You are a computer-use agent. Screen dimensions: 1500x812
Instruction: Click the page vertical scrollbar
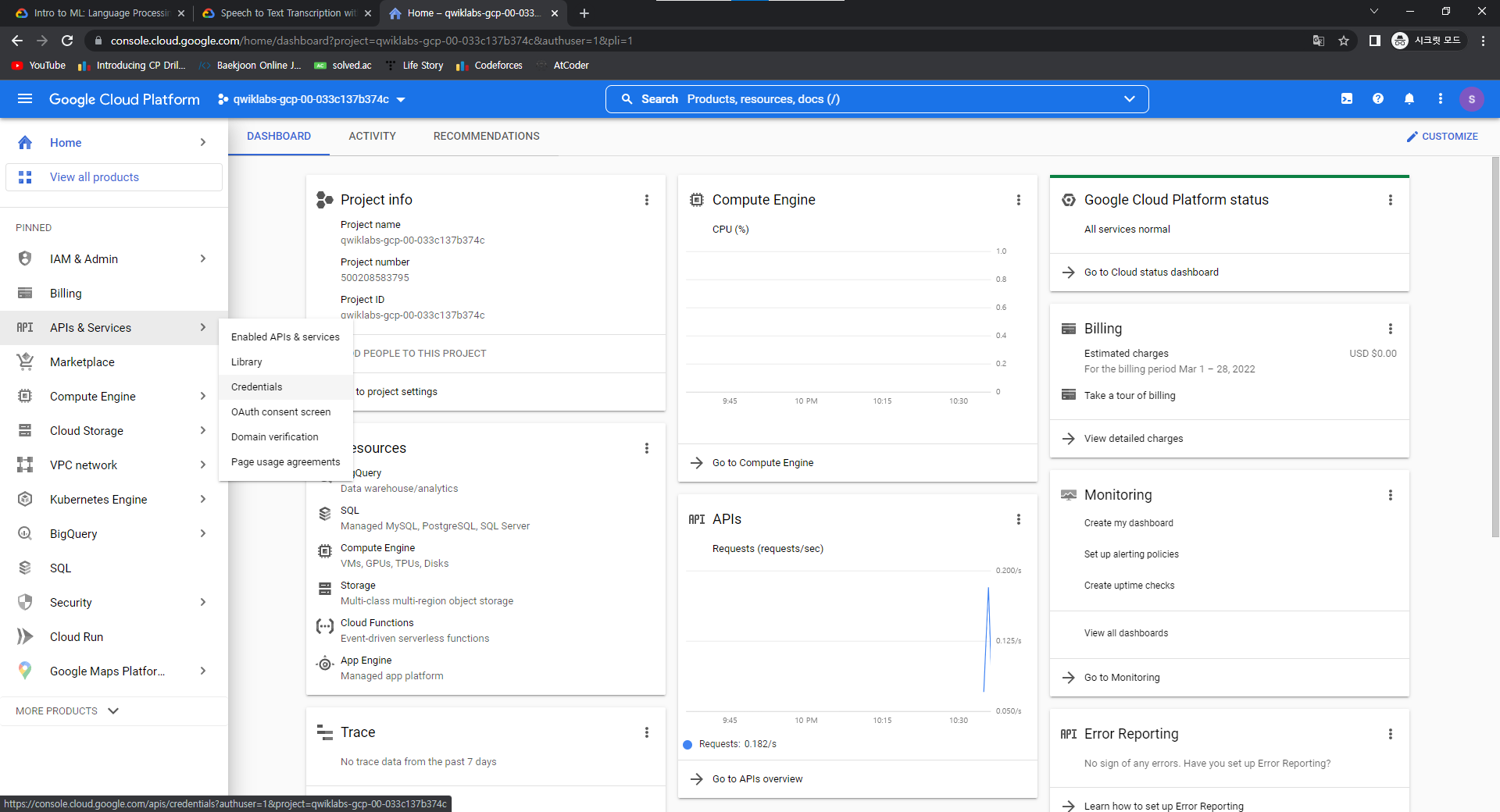point(1495,347)
